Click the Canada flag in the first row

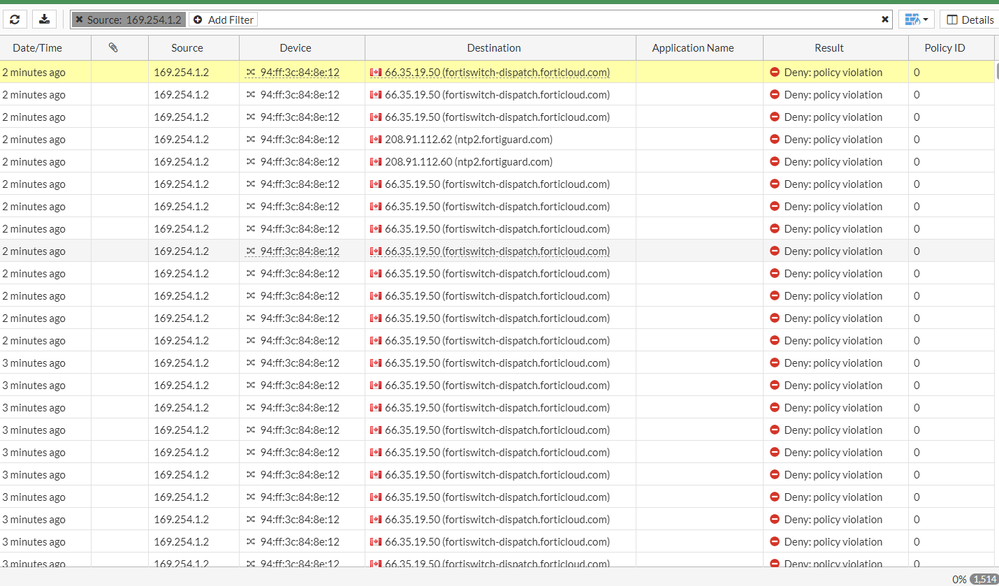[x=376, y=72]
